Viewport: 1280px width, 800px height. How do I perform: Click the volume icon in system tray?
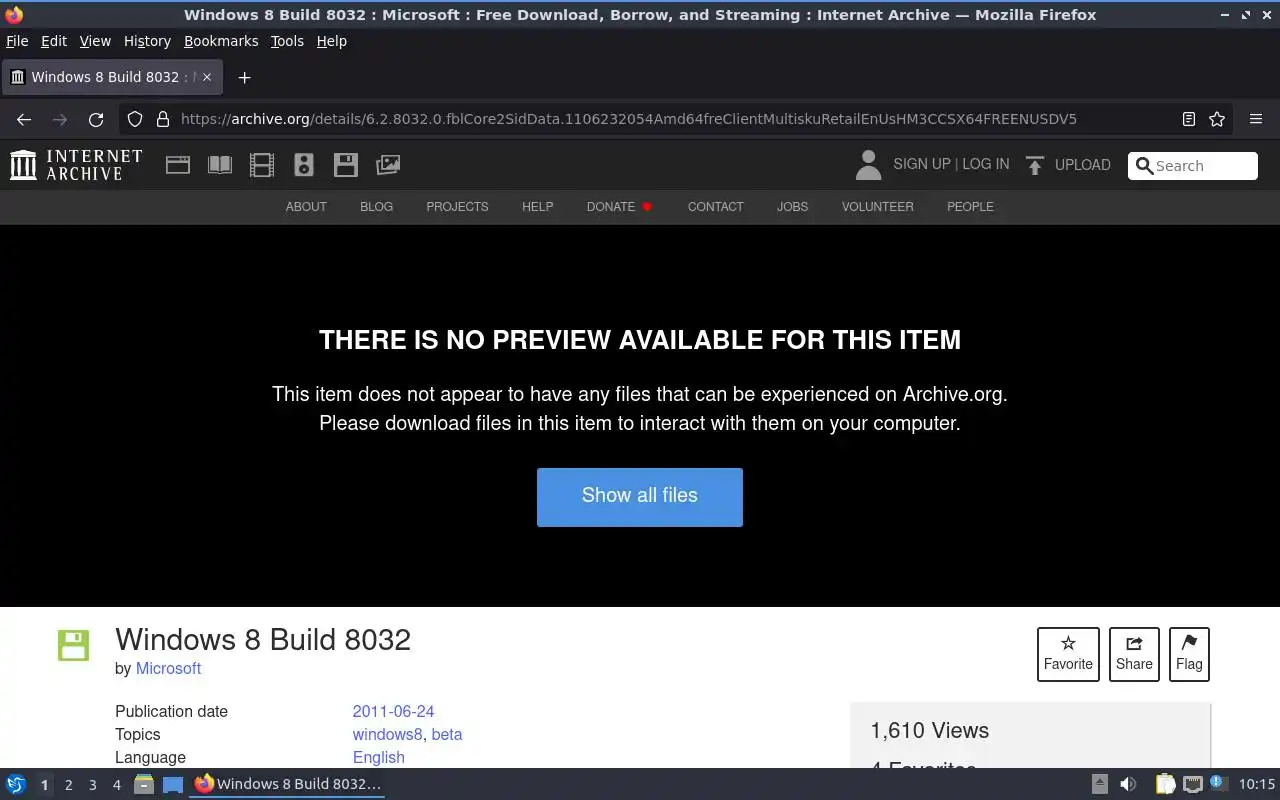pos(1128,784)
